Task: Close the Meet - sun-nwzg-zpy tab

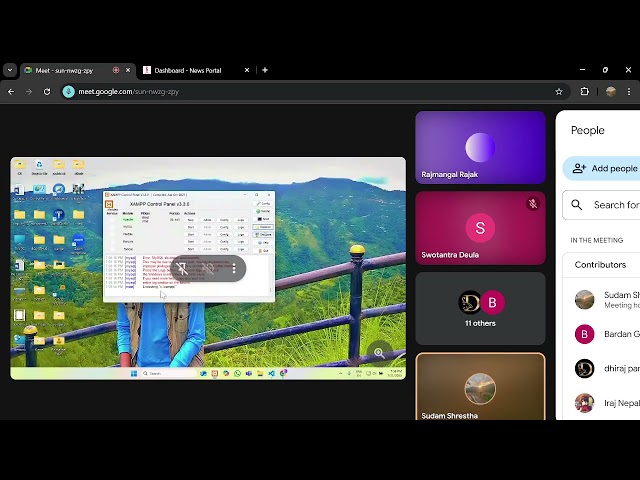Action: click(128, 70)
